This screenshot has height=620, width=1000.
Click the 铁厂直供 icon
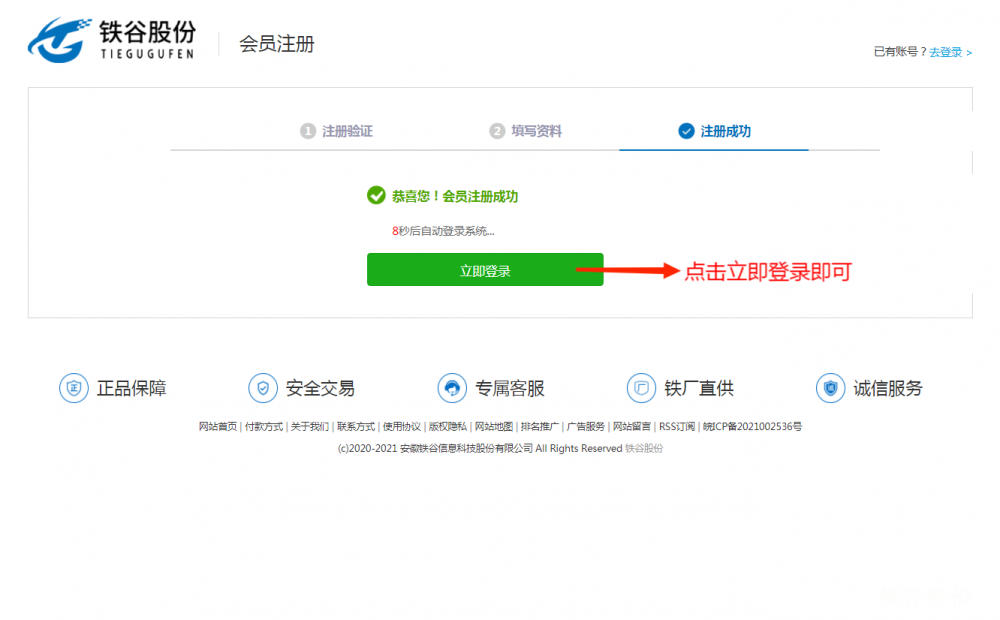pyautogui.click(x=641, y=388)
